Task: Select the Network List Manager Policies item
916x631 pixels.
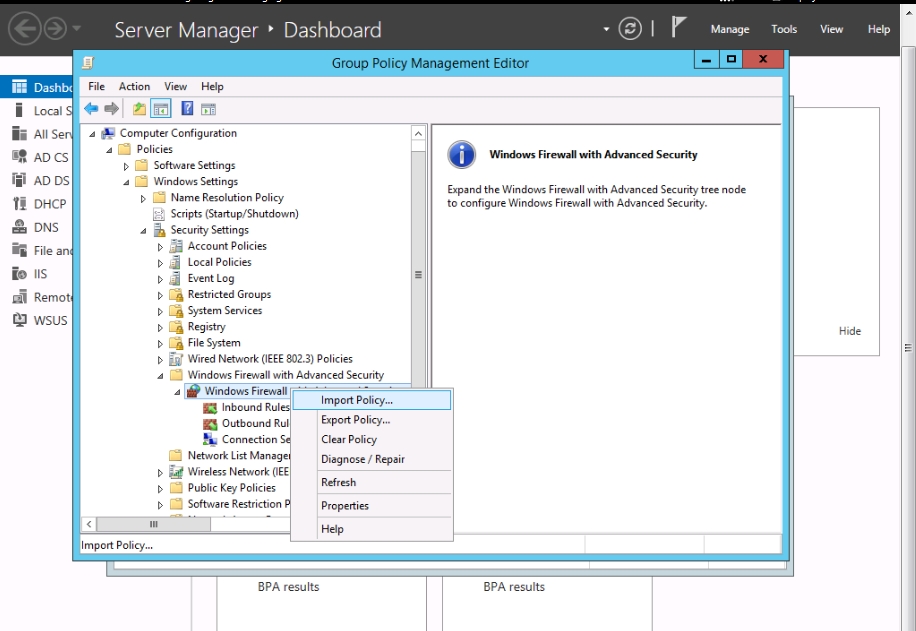Action: (238, 456)
